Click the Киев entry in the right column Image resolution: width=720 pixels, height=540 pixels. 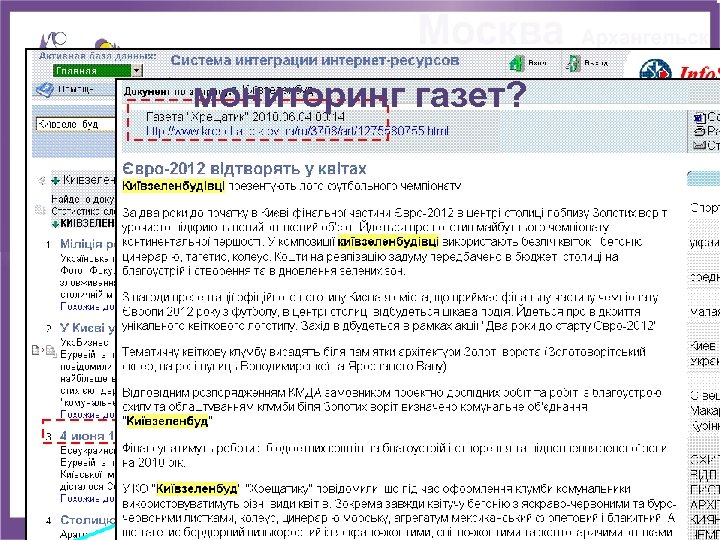703,346
